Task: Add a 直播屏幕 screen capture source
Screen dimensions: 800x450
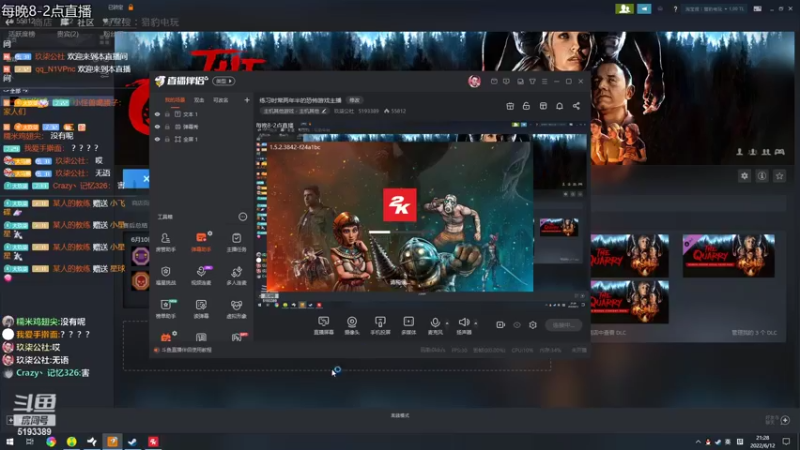Action: coord(323,325)
